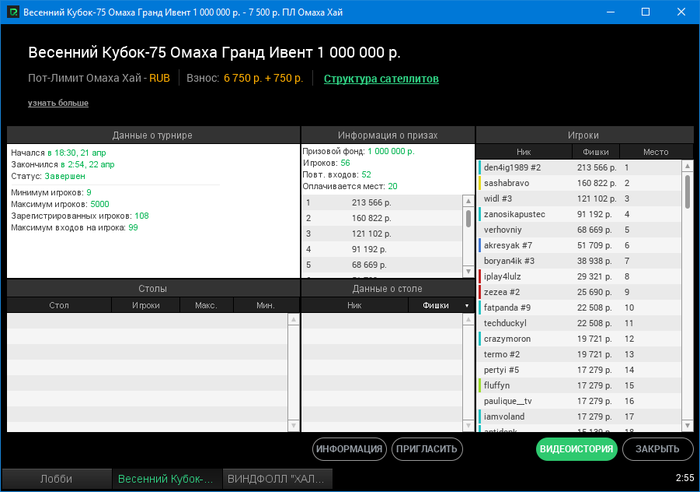Click players list scrollbar thumb
The height and width of the screenshot is (492, 700).
pos(688,192)
